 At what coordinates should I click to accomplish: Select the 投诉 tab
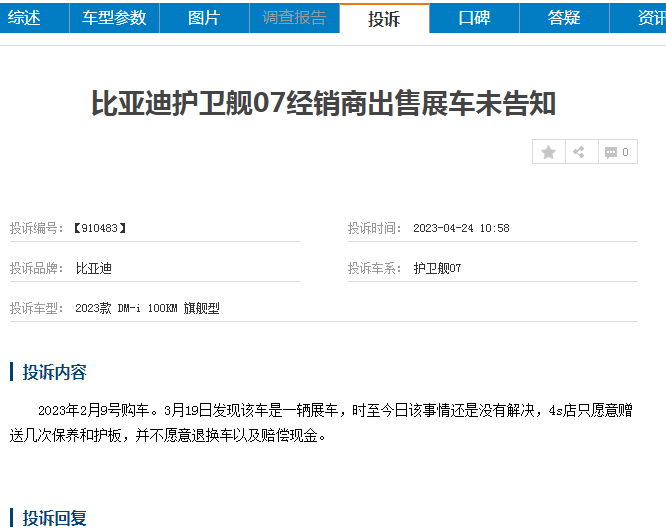[x=384, y=18]
